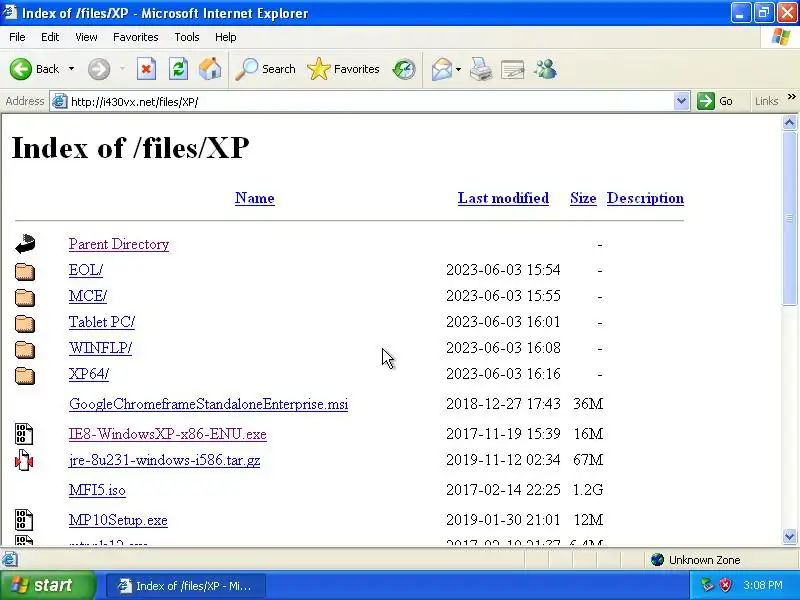Click the folder icon beside MCE/
Image resolution: width=800 pixels, height=600 pixels.
24,297
